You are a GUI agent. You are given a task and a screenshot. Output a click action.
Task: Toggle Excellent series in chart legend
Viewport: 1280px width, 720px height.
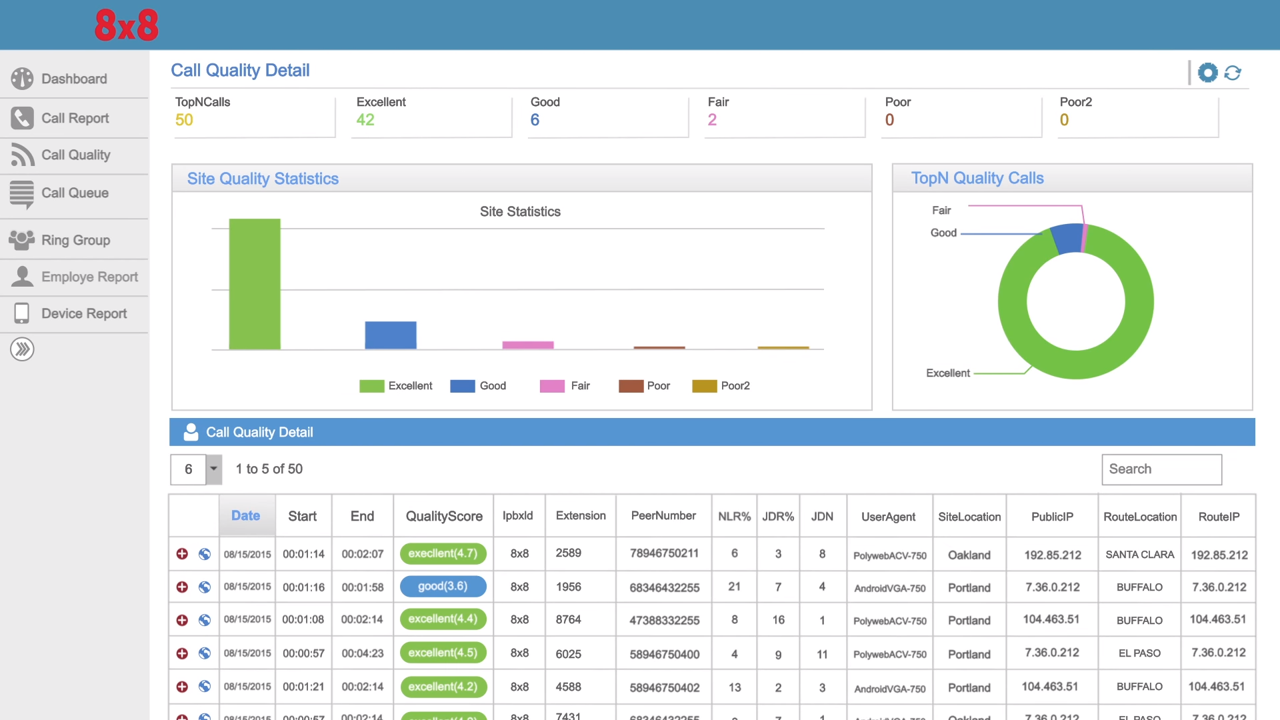pos(397,386)
